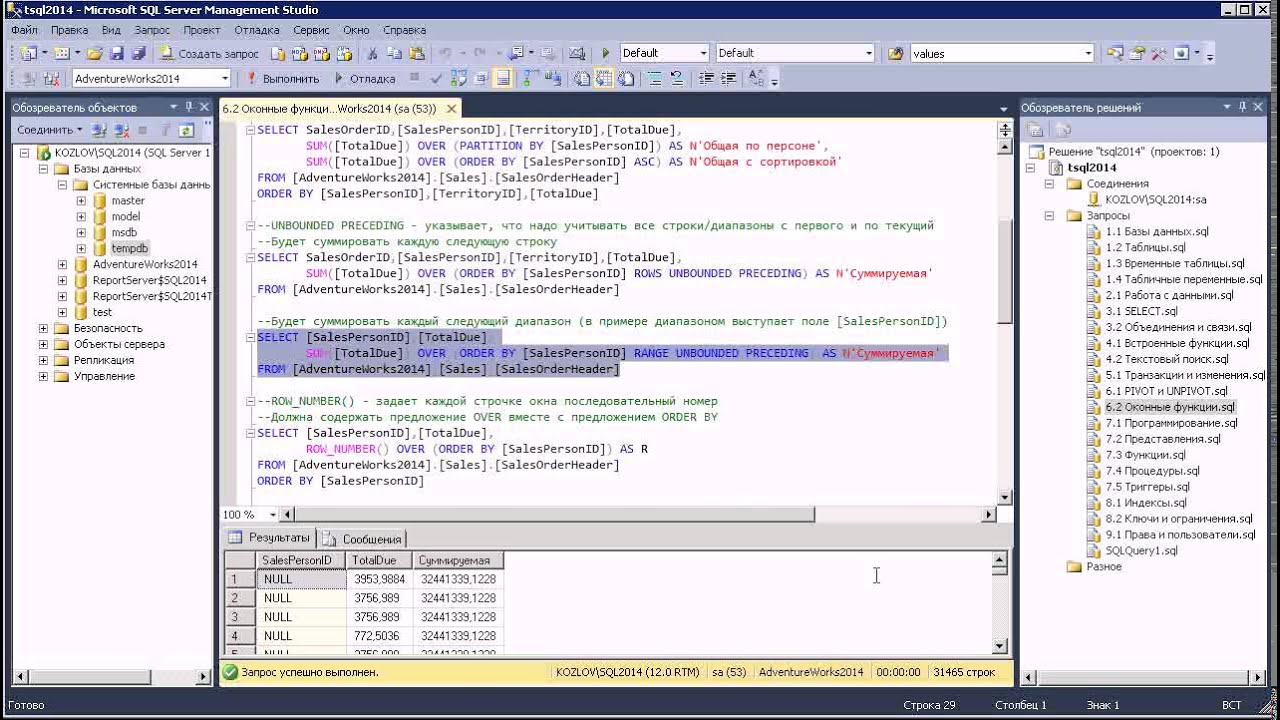Open the second Default platform dropdown
The height and width of the screenshot is (720, 1280).
click(x=868, y=53)
